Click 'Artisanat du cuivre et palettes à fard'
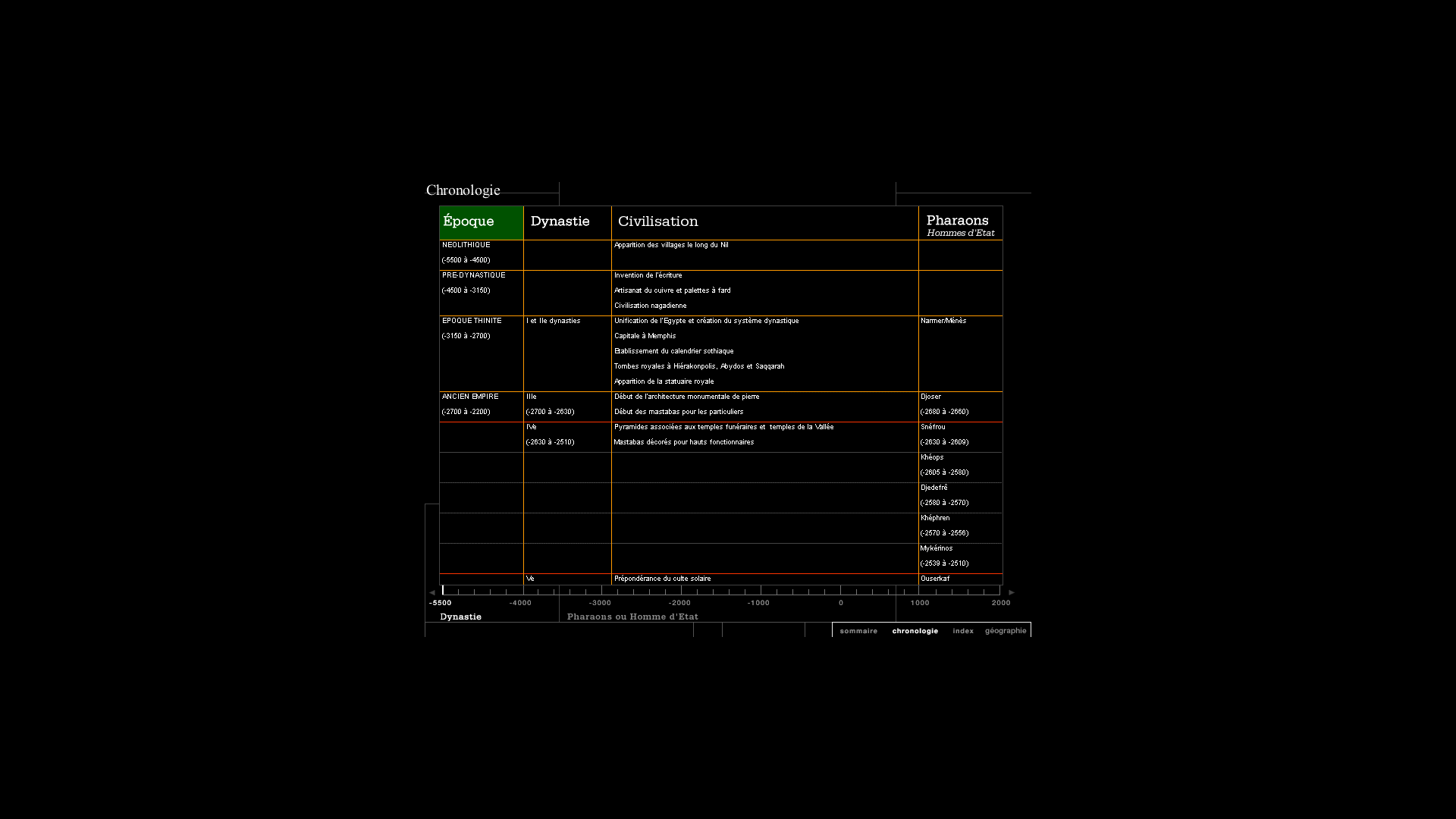 point(672,290)
